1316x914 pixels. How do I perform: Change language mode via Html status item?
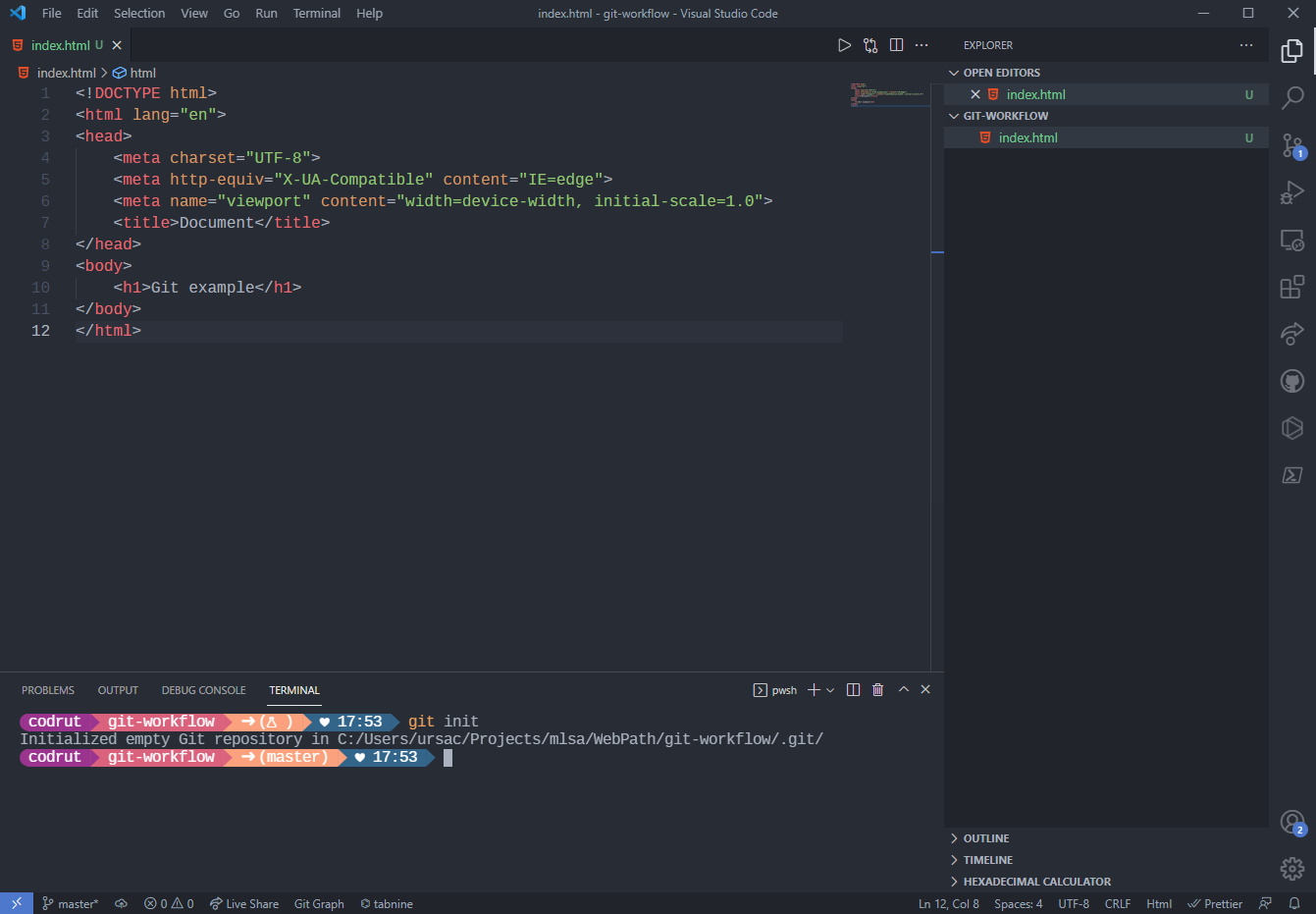tap(1159, 903)
